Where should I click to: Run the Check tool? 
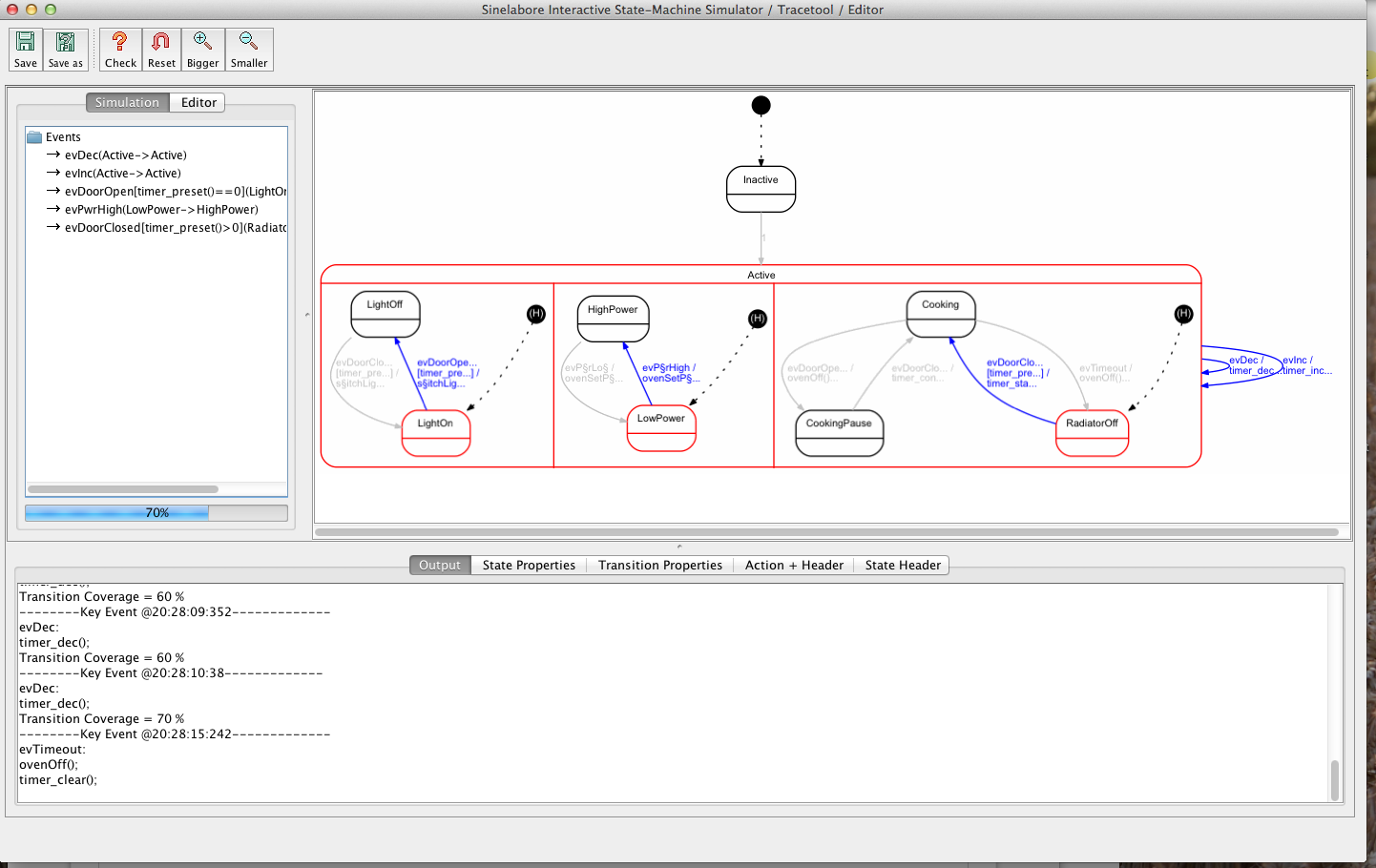[x=120, y=50]
